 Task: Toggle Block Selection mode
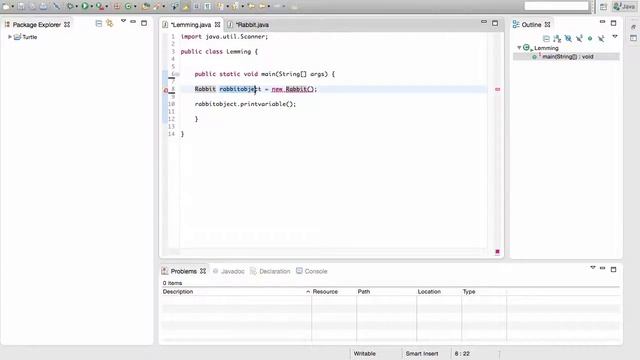click(x=196, y=6)
